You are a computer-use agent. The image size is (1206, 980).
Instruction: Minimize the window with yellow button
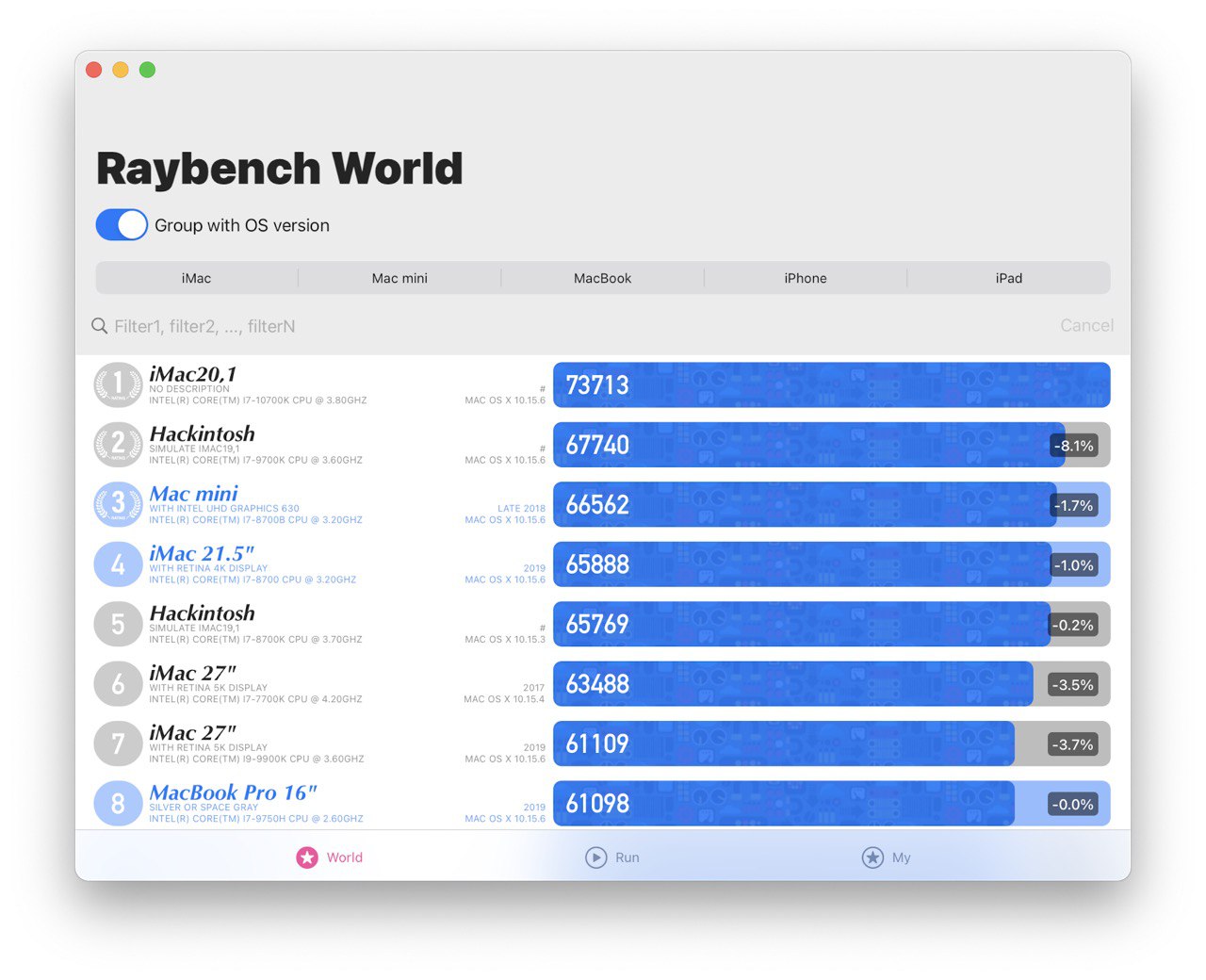pyautogui.click(x=121, y=70)
